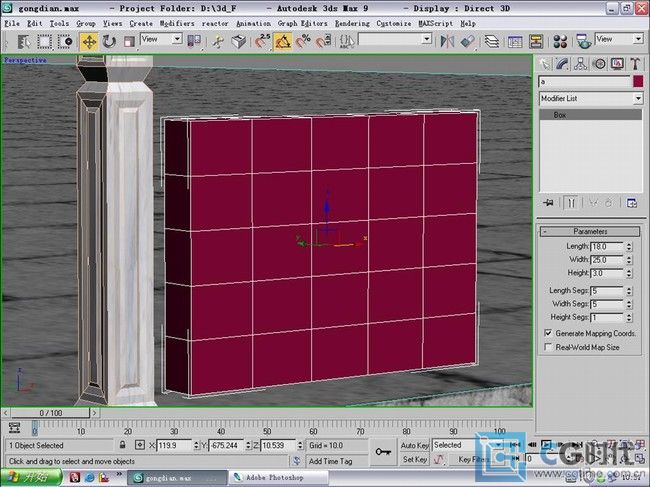This screenshot has width=650, height=487.
Task: Click the Width Segs value field
Action: pos(607,304)
